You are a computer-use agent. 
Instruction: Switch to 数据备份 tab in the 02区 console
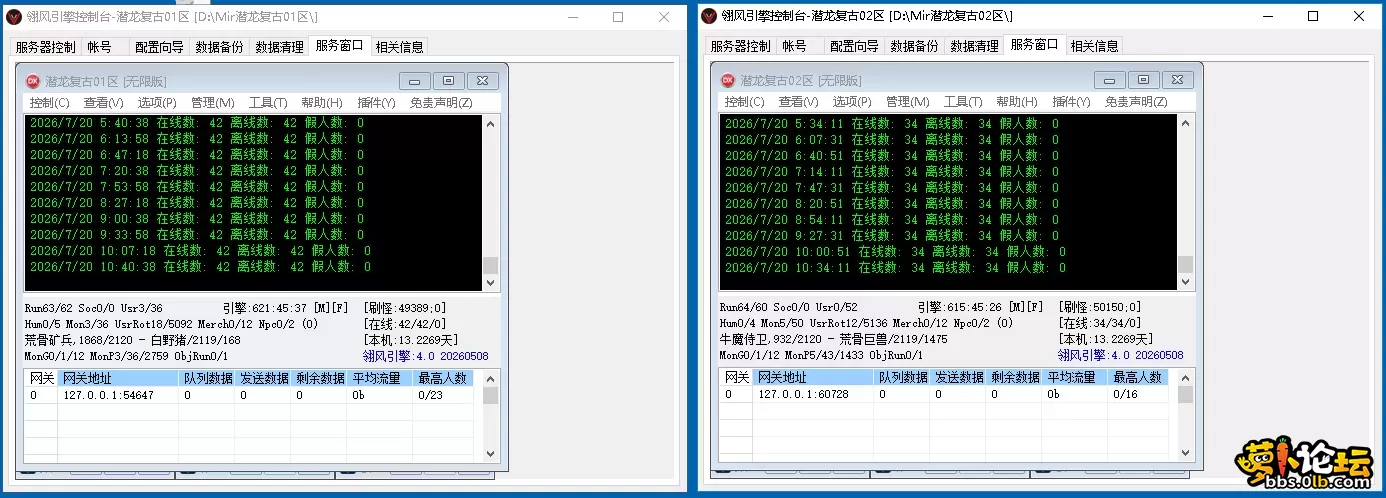click(x=915, y=46)
